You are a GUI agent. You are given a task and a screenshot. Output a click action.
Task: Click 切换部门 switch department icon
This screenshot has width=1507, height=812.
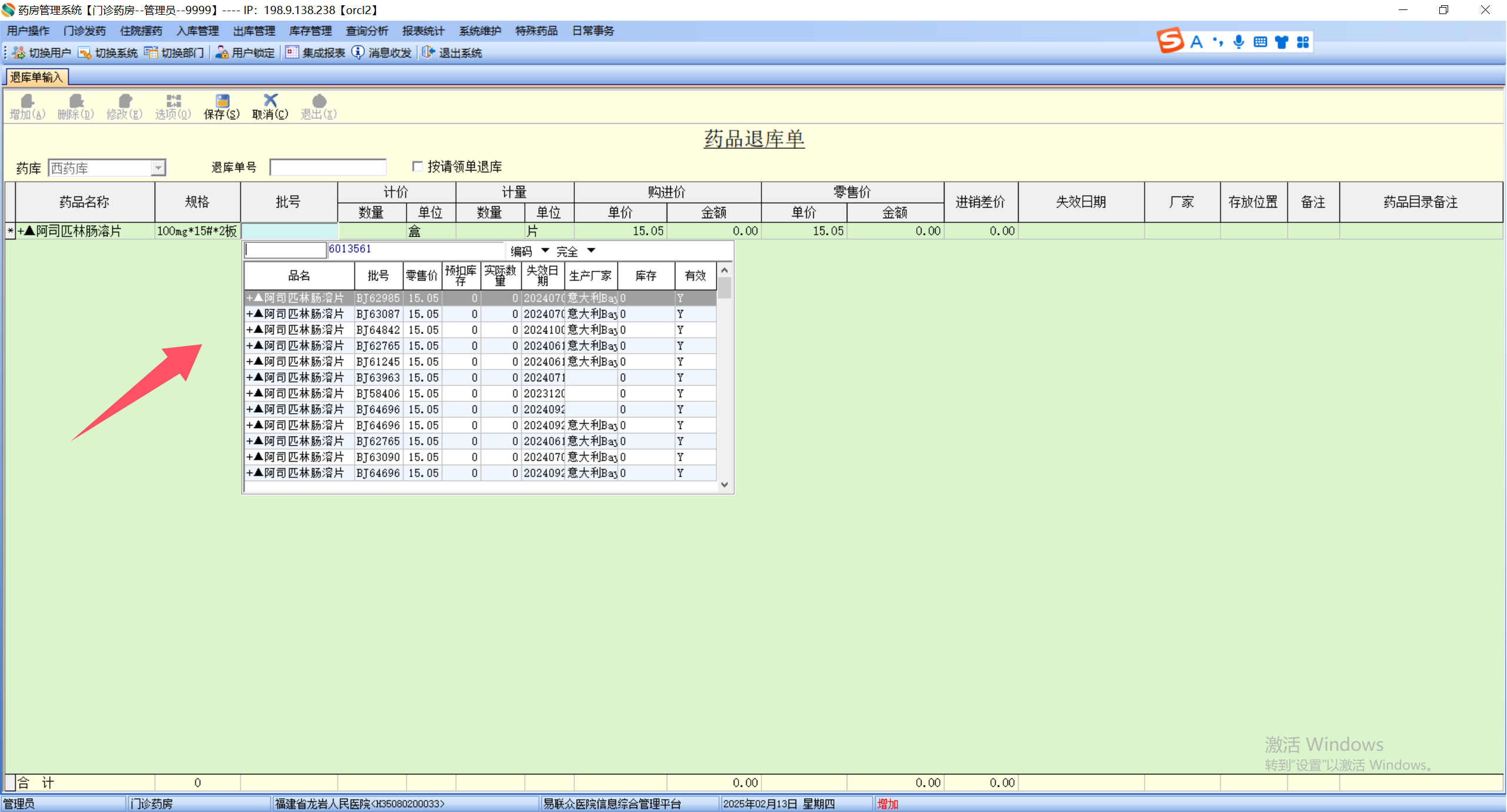151,53
